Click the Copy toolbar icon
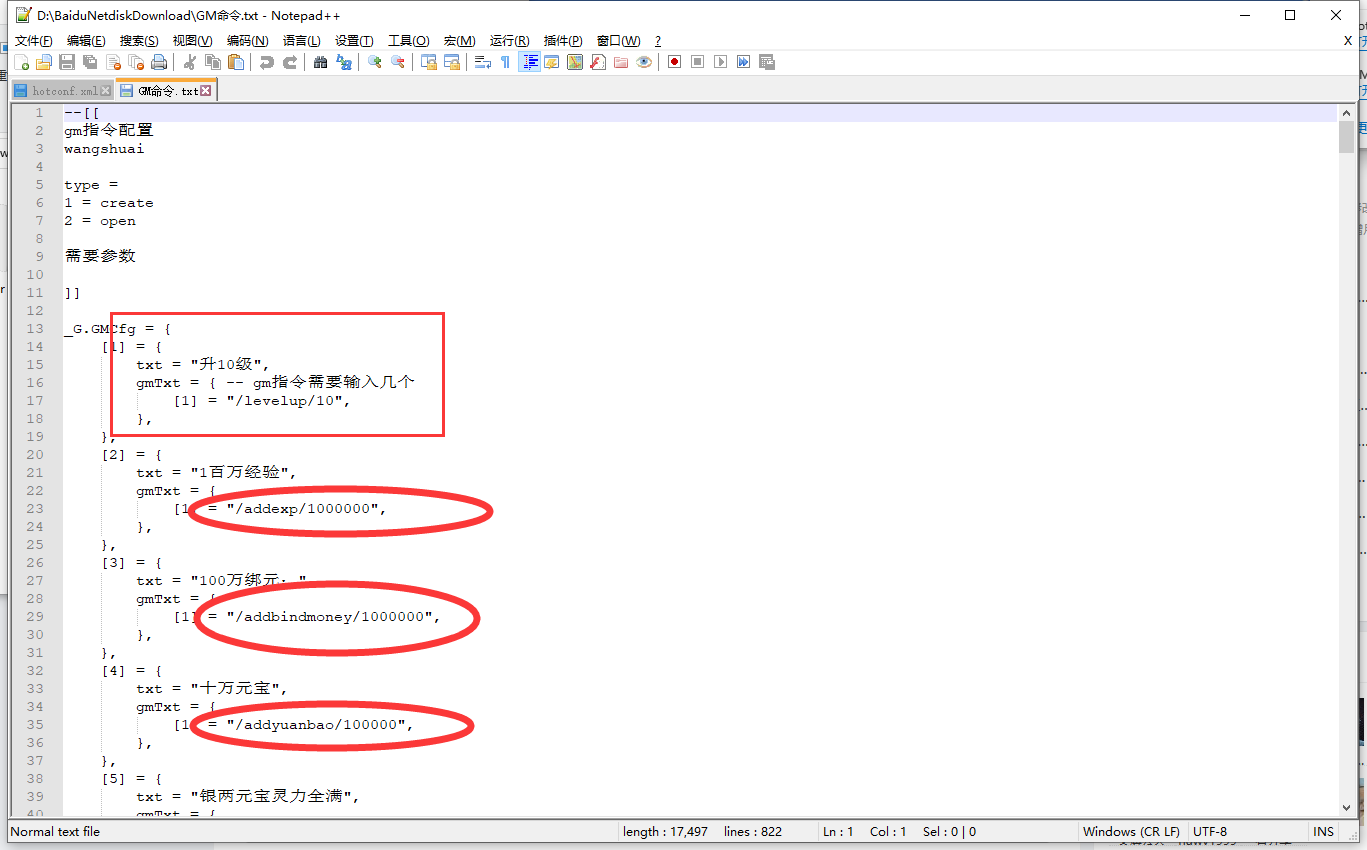Screen dimensions: 1367x850 coord(212,62)
